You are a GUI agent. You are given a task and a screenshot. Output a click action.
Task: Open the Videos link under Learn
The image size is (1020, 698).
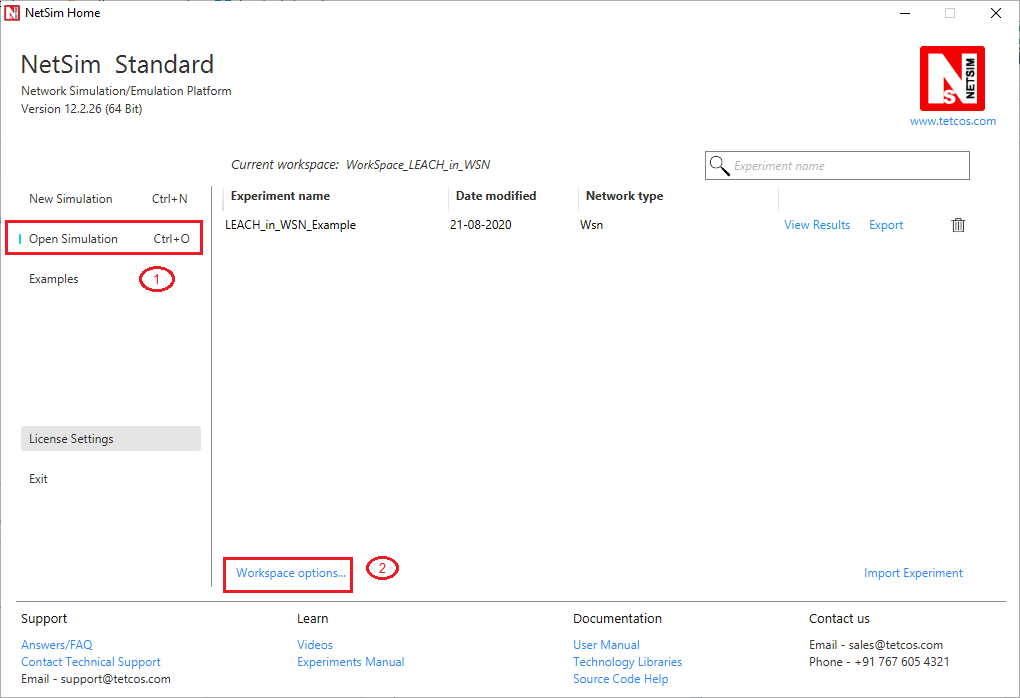click(x=315, y=645)
